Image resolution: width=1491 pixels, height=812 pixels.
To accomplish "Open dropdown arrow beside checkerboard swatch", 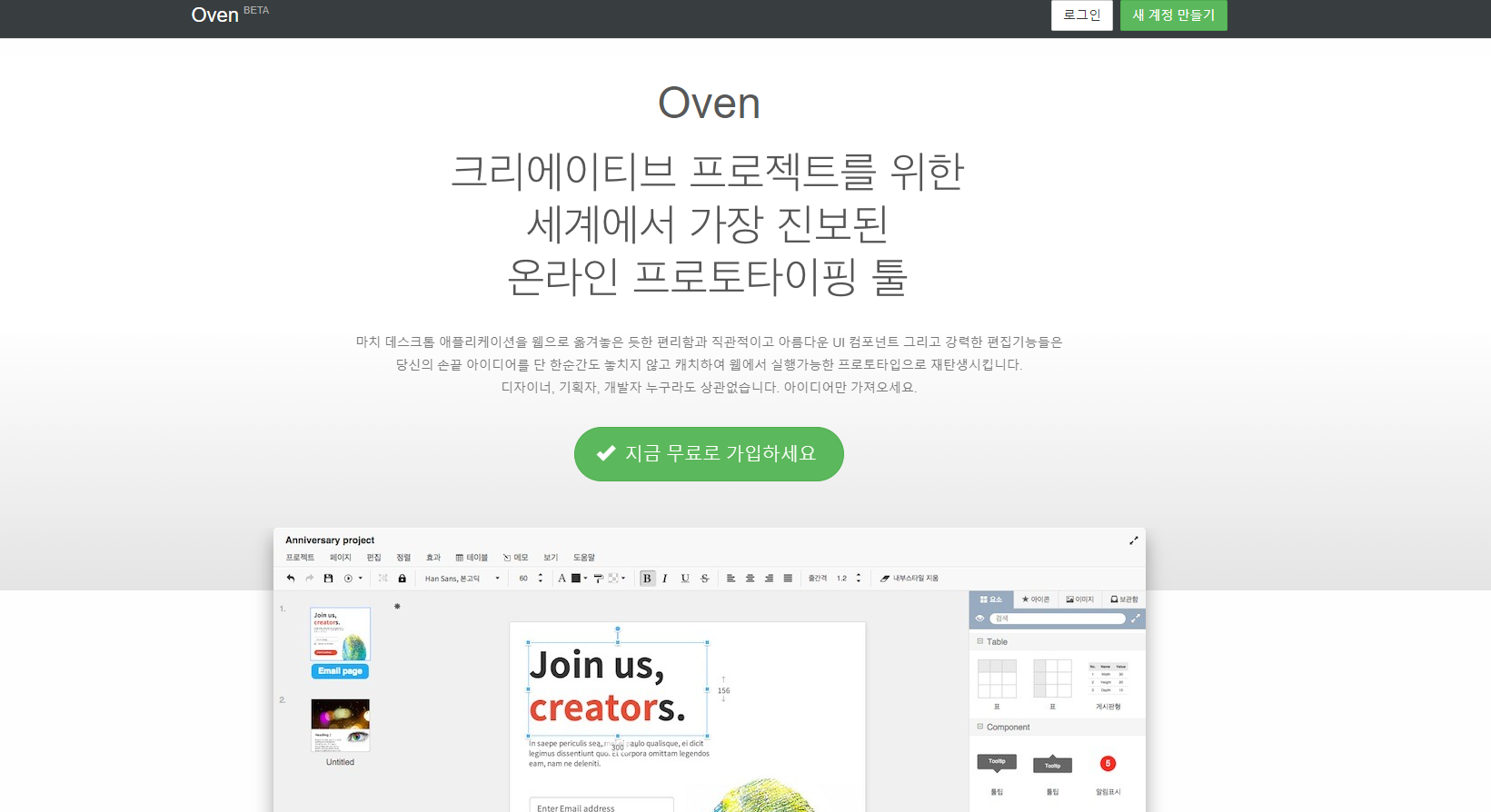I will (623, 579).
